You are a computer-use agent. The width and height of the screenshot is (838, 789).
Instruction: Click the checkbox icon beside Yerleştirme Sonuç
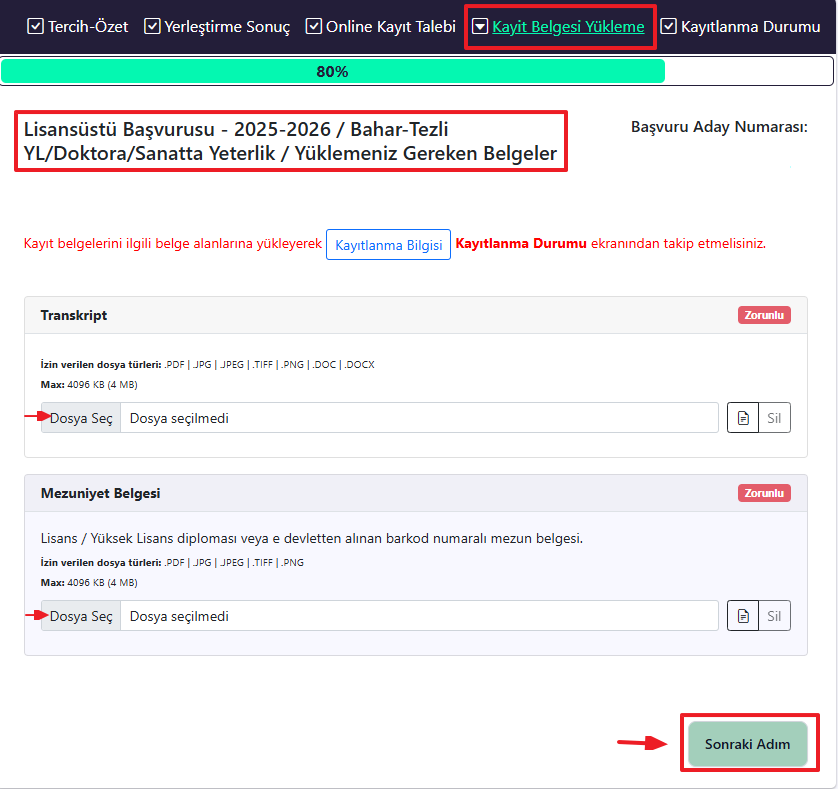point(152,27)
